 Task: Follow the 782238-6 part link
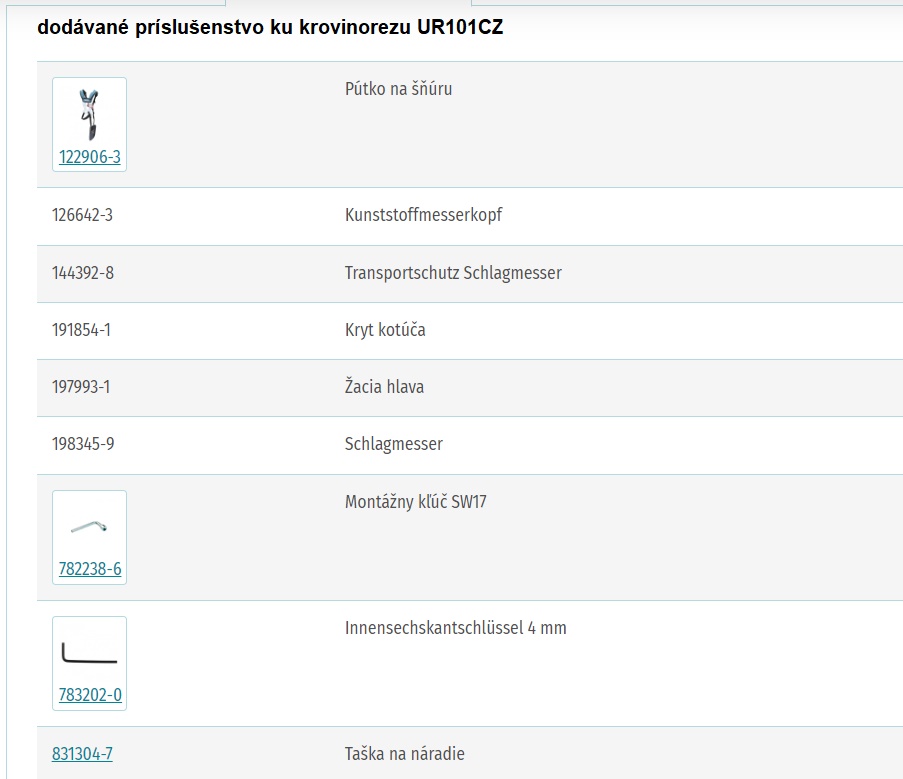[x=90, y=569]
